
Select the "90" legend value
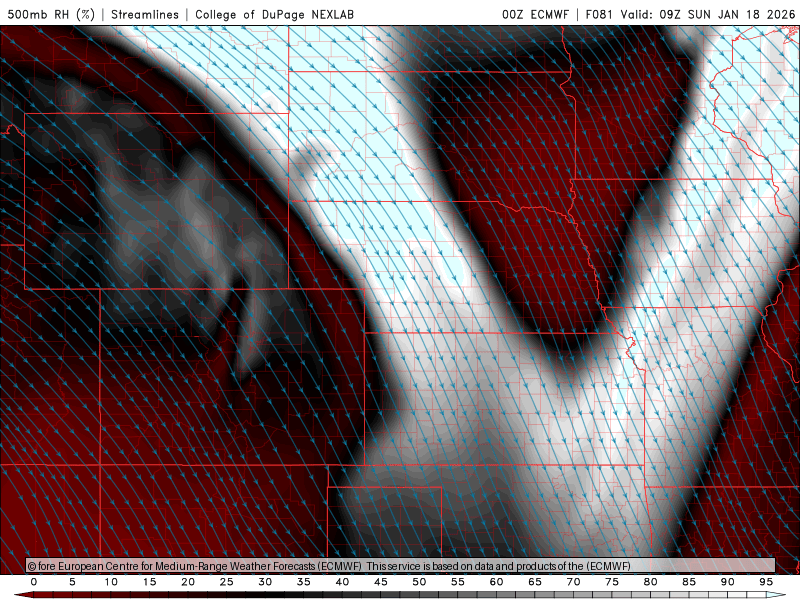click(727, 582)
